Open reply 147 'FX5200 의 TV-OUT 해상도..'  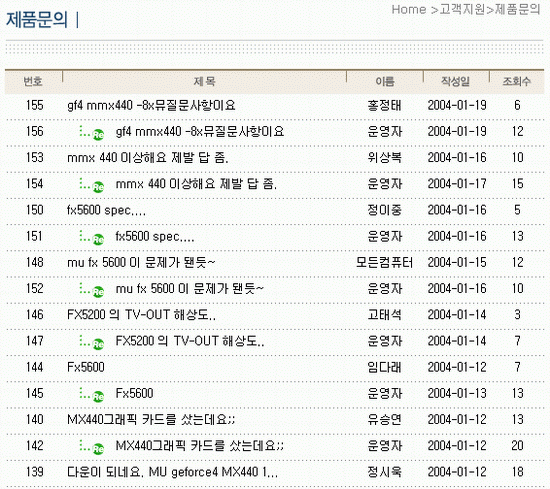(190, 341)
